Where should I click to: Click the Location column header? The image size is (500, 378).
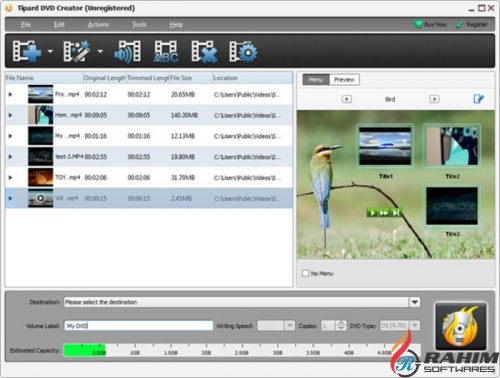coord(253,78)
